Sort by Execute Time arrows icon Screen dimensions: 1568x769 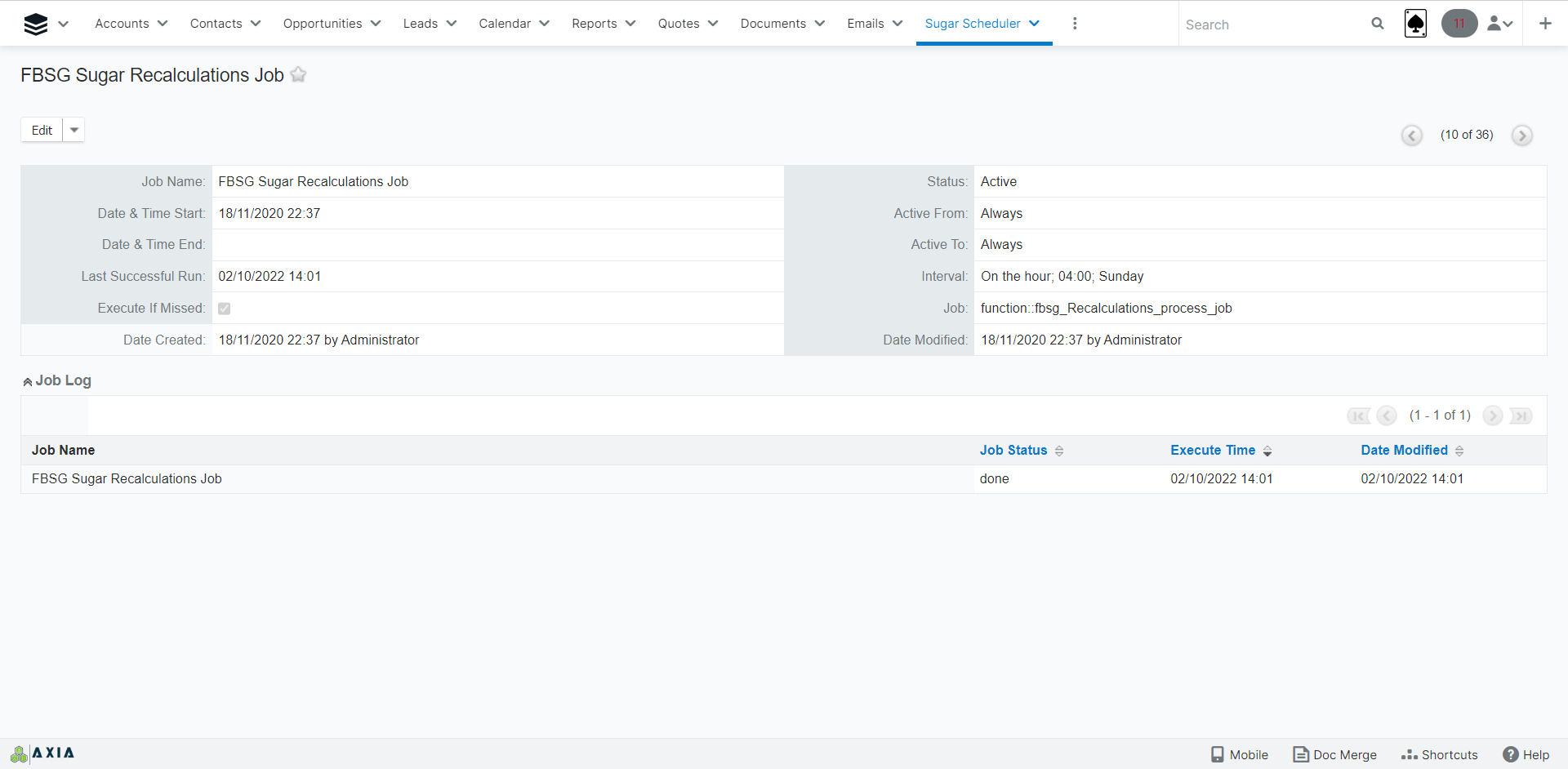coord(1267,451)
